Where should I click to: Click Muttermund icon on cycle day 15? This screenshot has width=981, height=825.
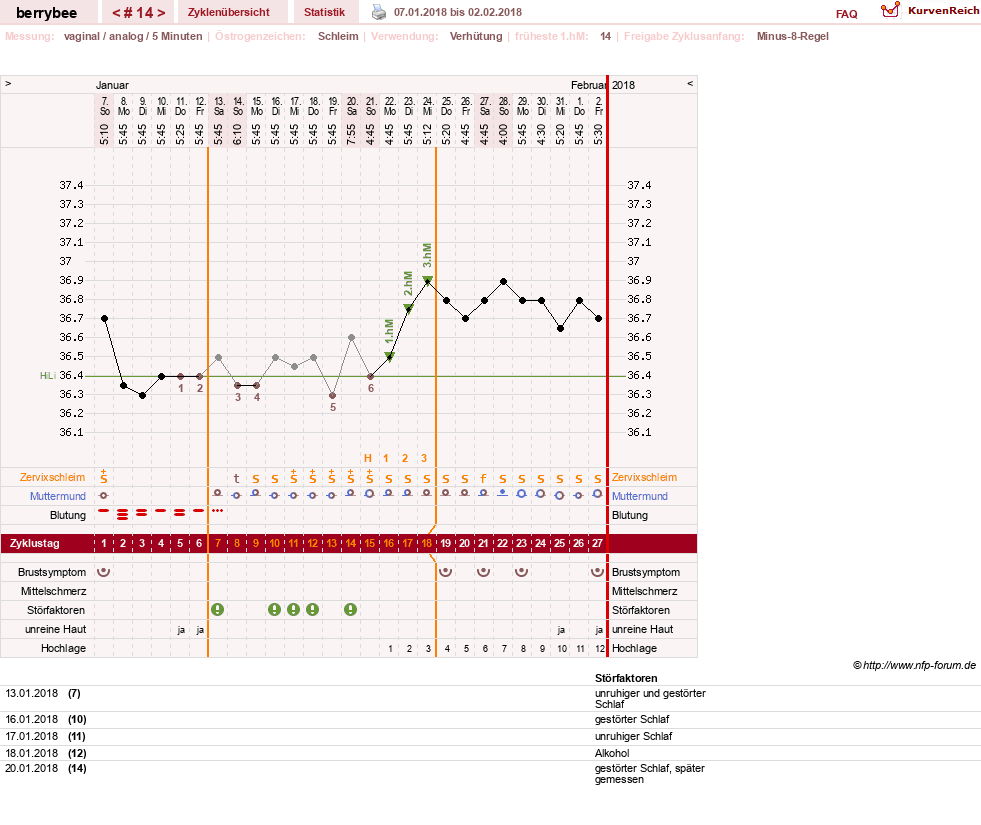(x=370, y=493)
